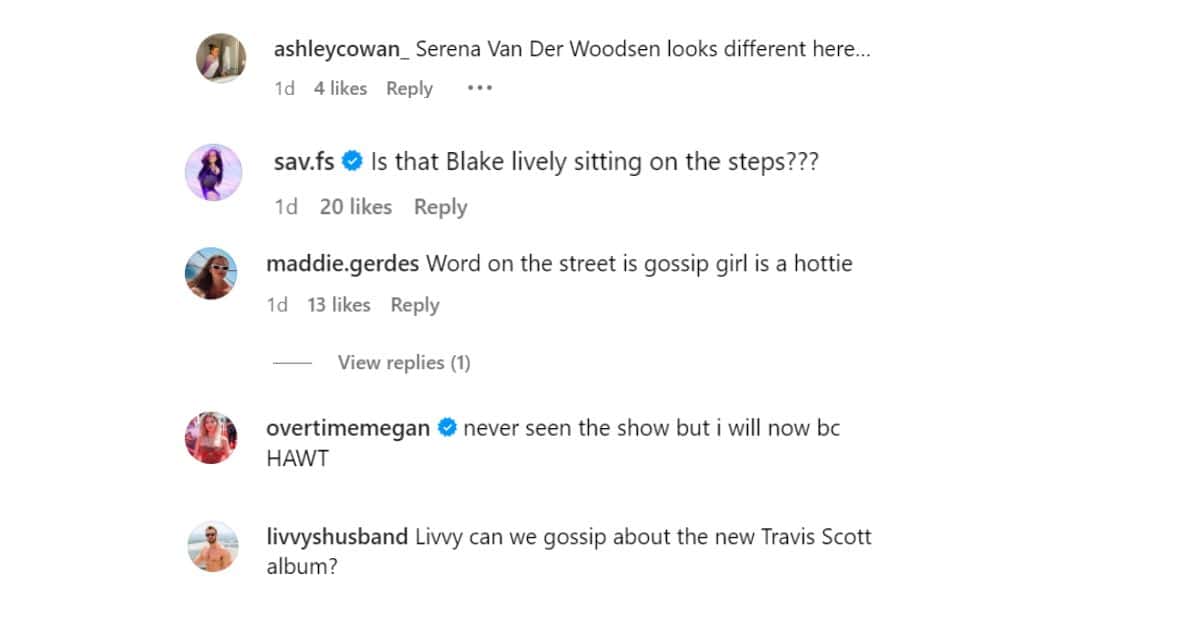Select the username sav.fs
The height and width of the screenshot is (628, 1200).
pyautogui.click(x=303, y=160)
